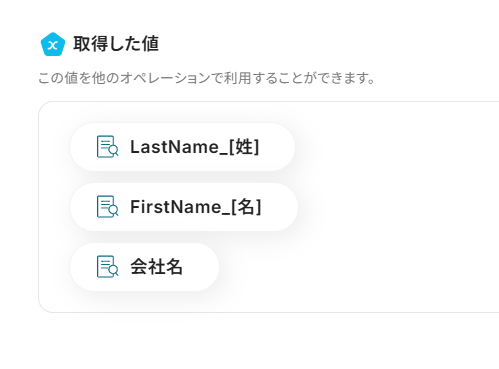Select the FirstName_[名] value chip

pyautogui.click(x=184, y=207)
